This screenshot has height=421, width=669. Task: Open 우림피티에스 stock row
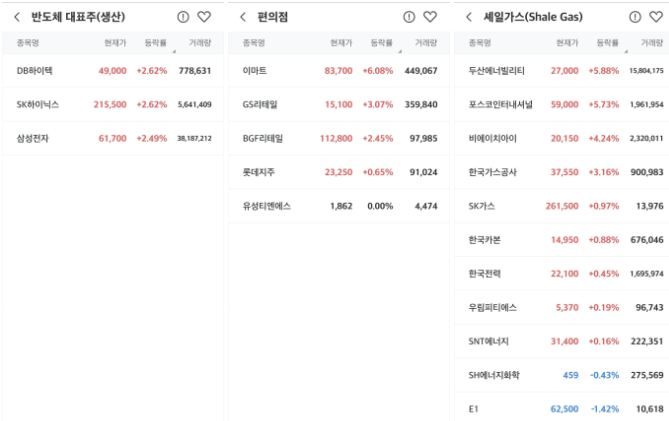click(x=561, y=308)
